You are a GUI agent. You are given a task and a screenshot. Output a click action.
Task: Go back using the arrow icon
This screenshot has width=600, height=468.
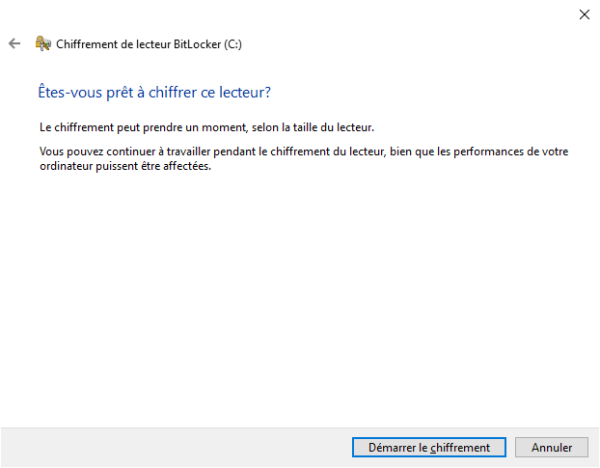[x=15, y=44]
